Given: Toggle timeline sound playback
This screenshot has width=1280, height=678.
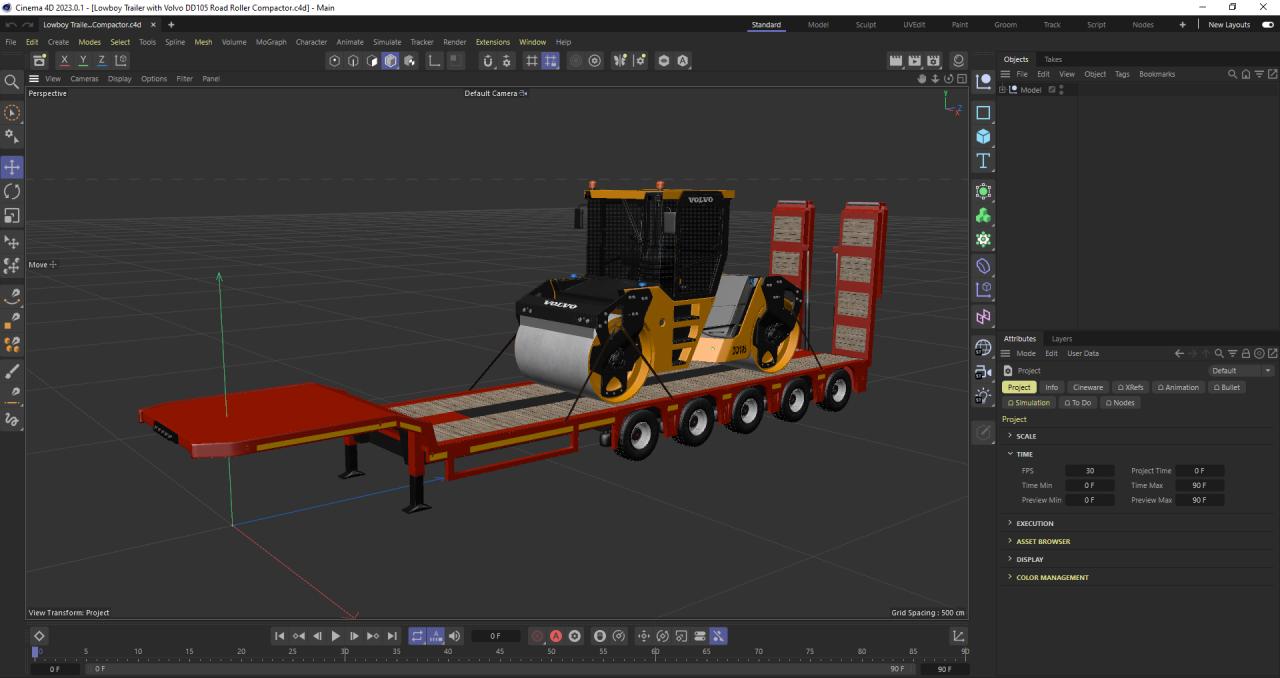Looking at the screenshot, I should (x=455, y=636).
